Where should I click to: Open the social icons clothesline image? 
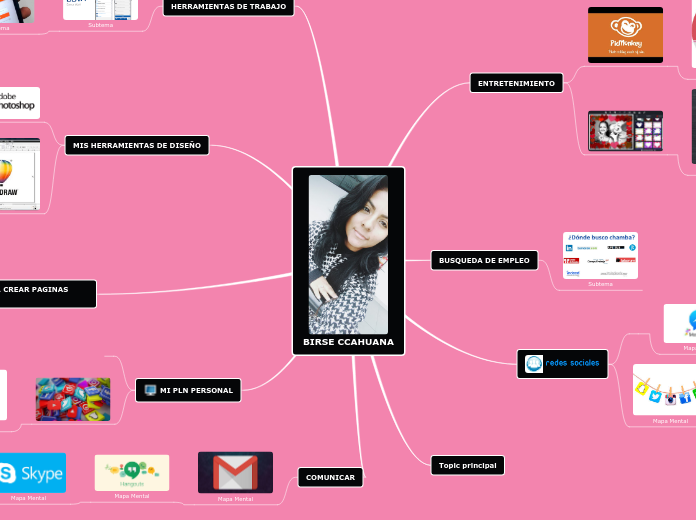coord(664,389)
